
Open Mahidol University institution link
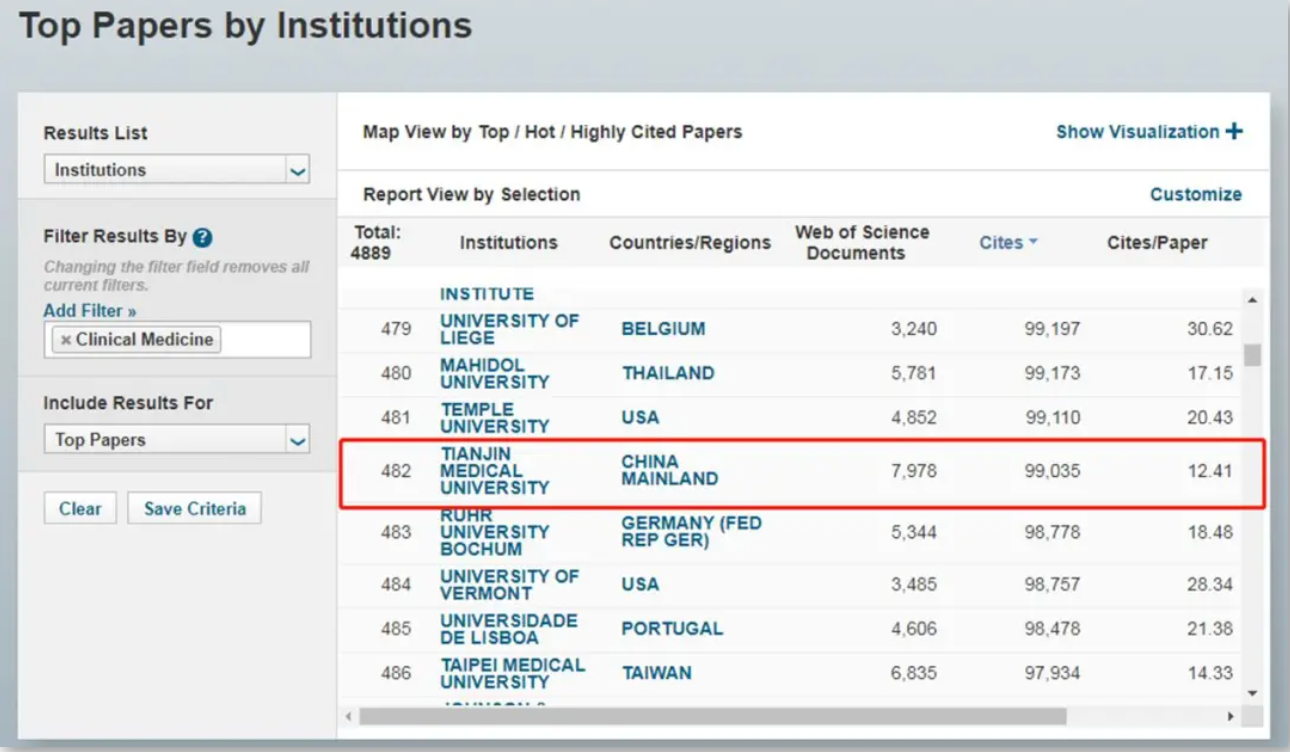point(495,373)
